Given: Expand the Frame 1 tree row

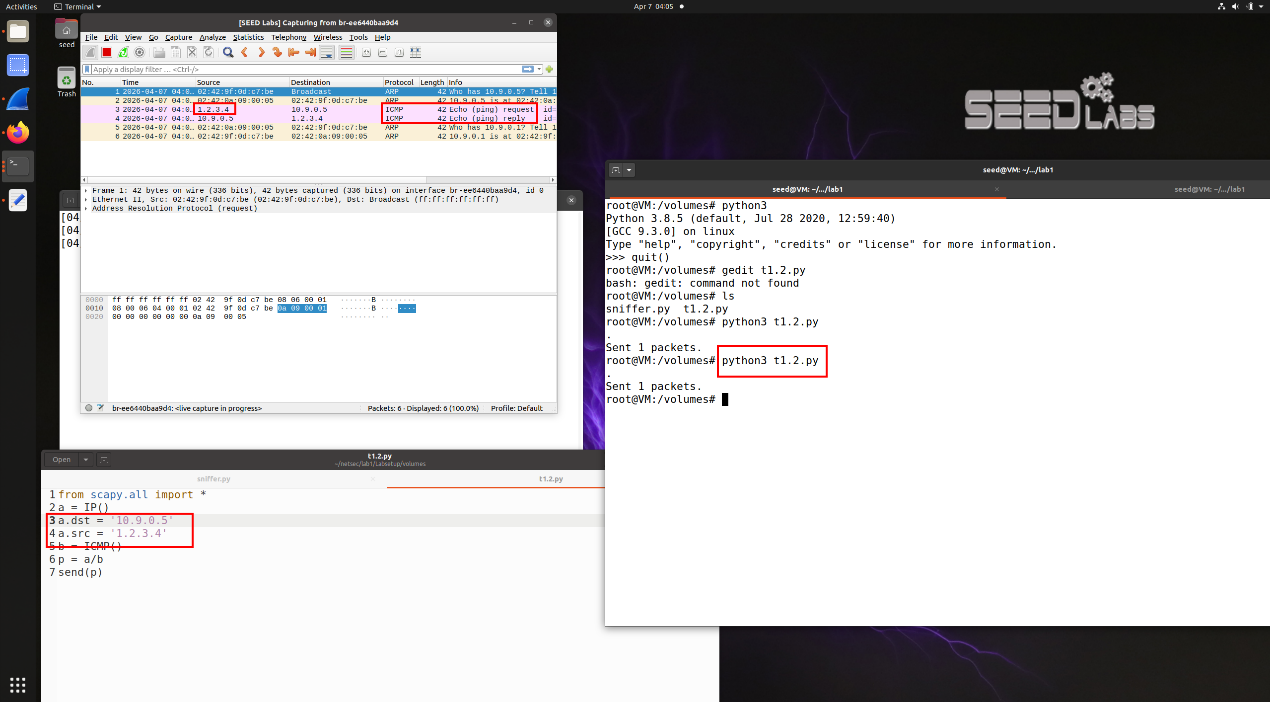Looking at the screenshot, I should pyautogui.click(x=87, y=189).
